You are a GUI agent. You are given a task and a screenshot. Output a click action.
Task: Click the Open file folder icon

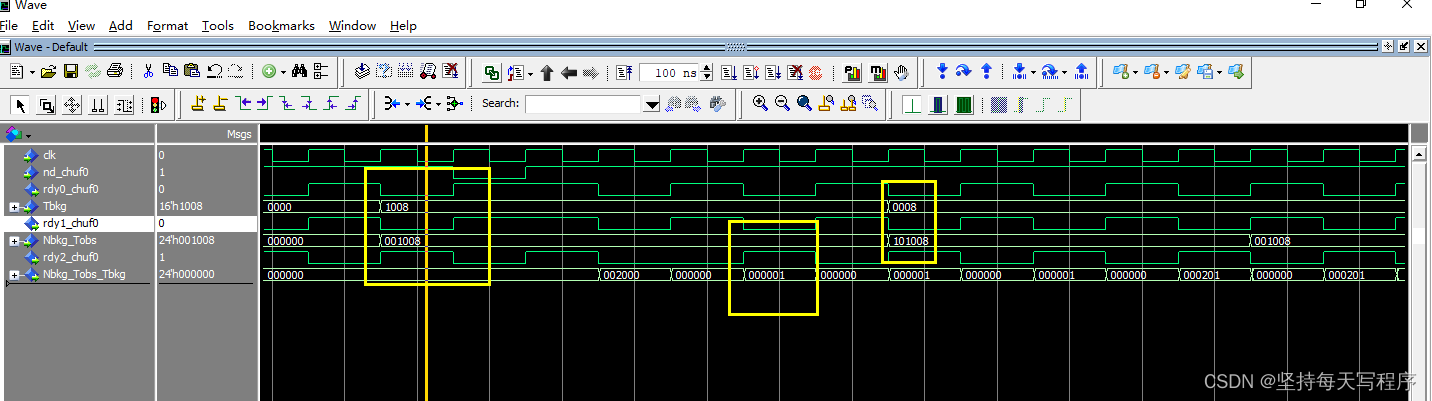[x=50, y=71]
